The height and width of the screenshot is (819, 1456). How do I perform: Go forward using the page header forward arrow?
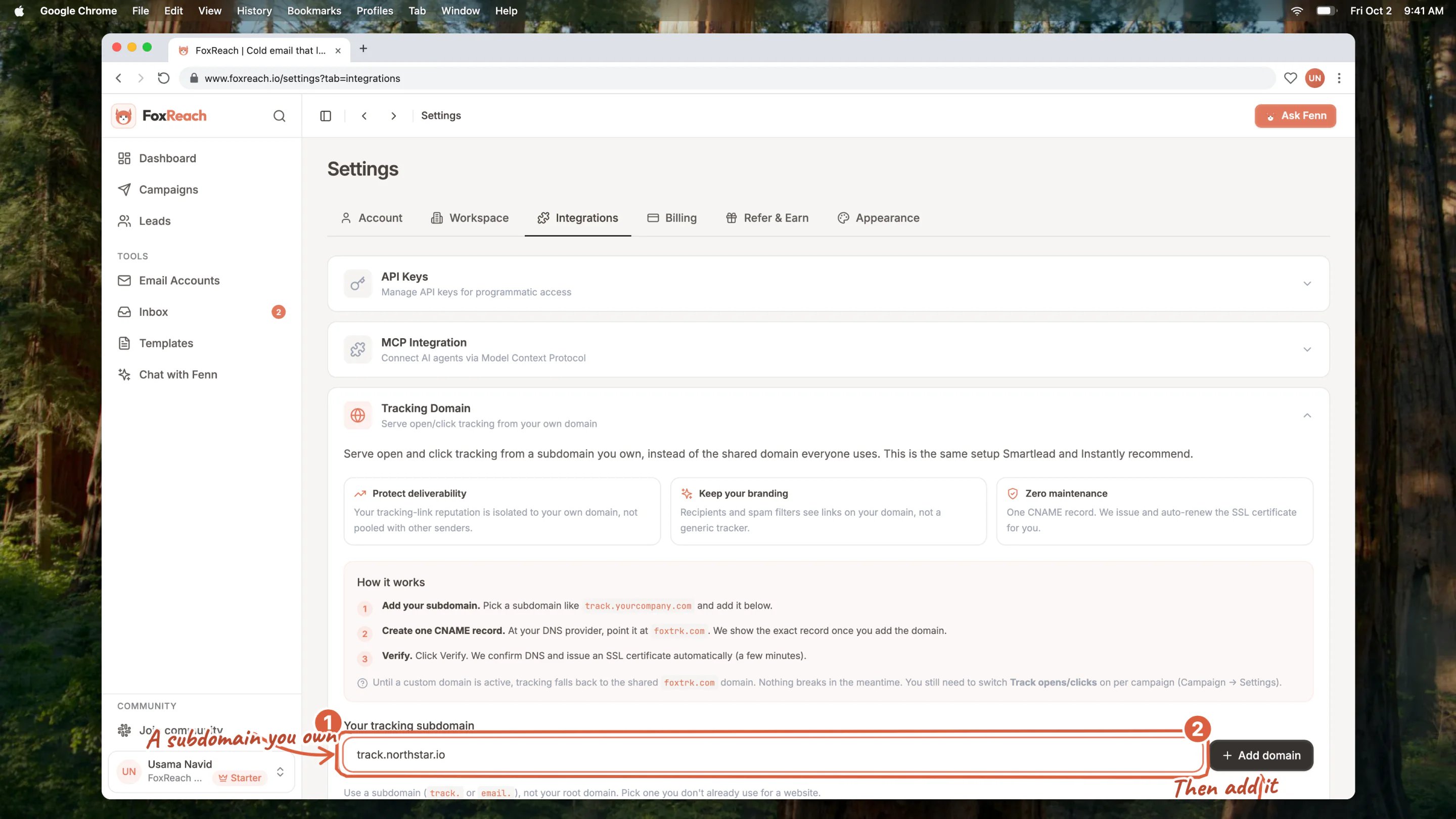[394, 116]
